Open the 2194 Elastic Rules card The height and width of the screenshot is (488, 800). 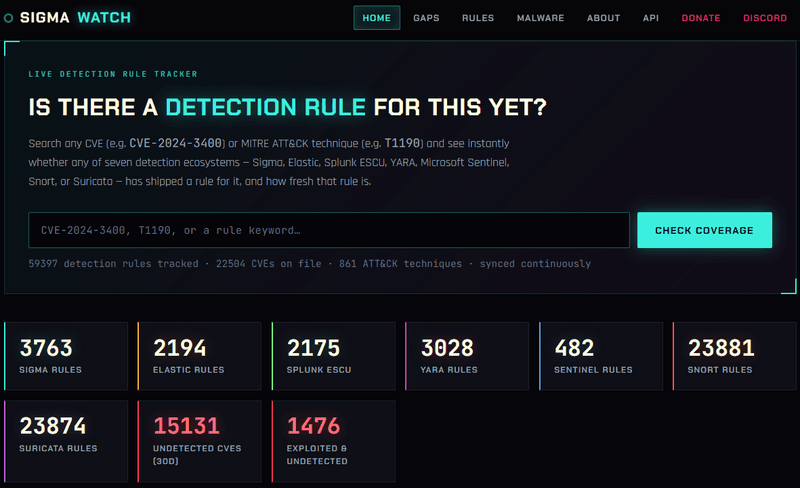tap(199, 356)
